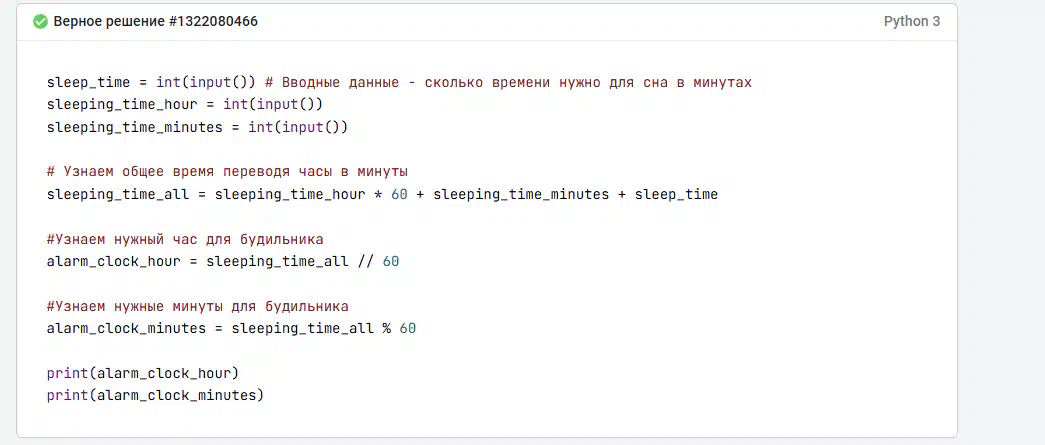Viewport: 1045px width, 445px height.
Task: Click the 'Верное решение #1322080466' header text
Action: point(155,22)
